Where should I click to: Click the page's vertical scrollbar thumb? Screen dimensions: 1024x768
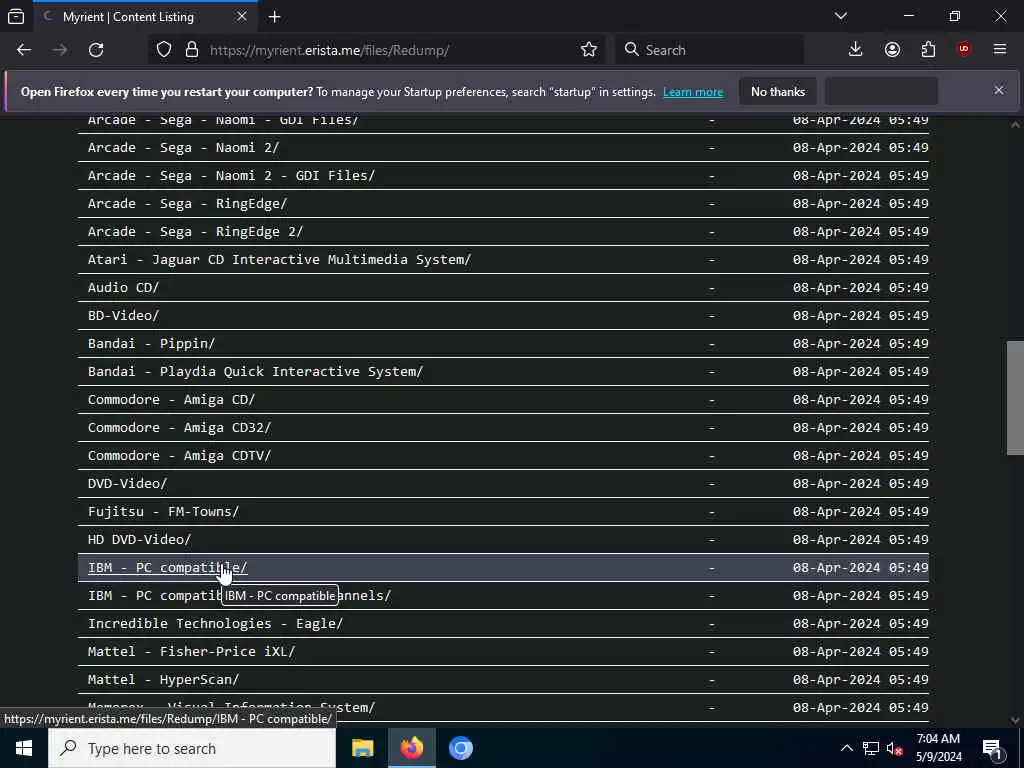pyautogui.click(x=1015, y=398)
